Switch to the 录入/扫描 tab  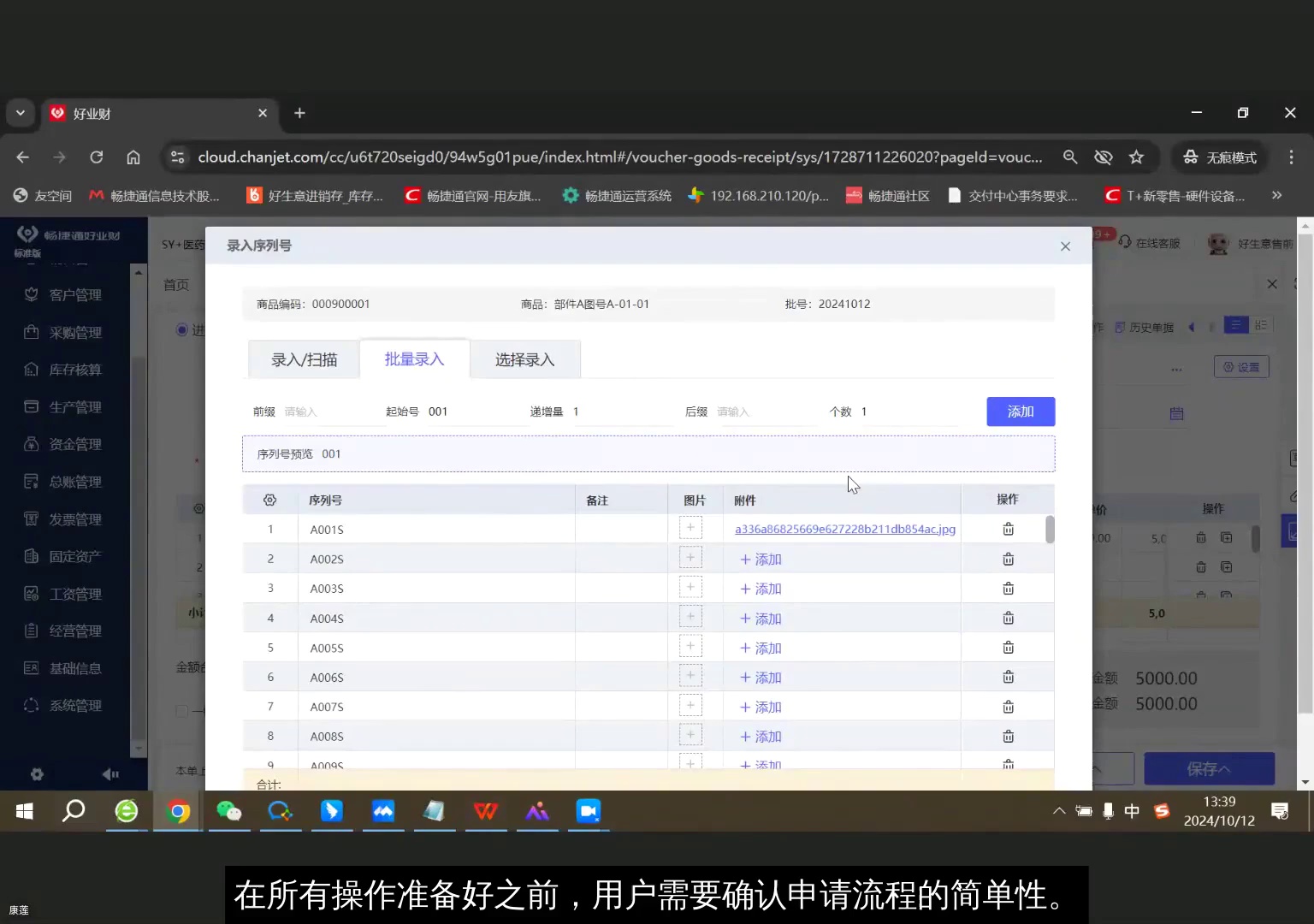point(303,358)
